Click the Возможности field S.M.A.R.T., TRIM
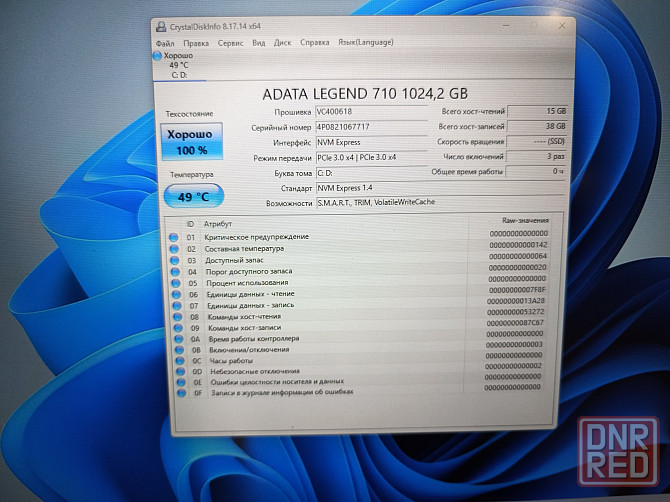The width and height of the screenshot is (670, 502). tap(441, 203)
